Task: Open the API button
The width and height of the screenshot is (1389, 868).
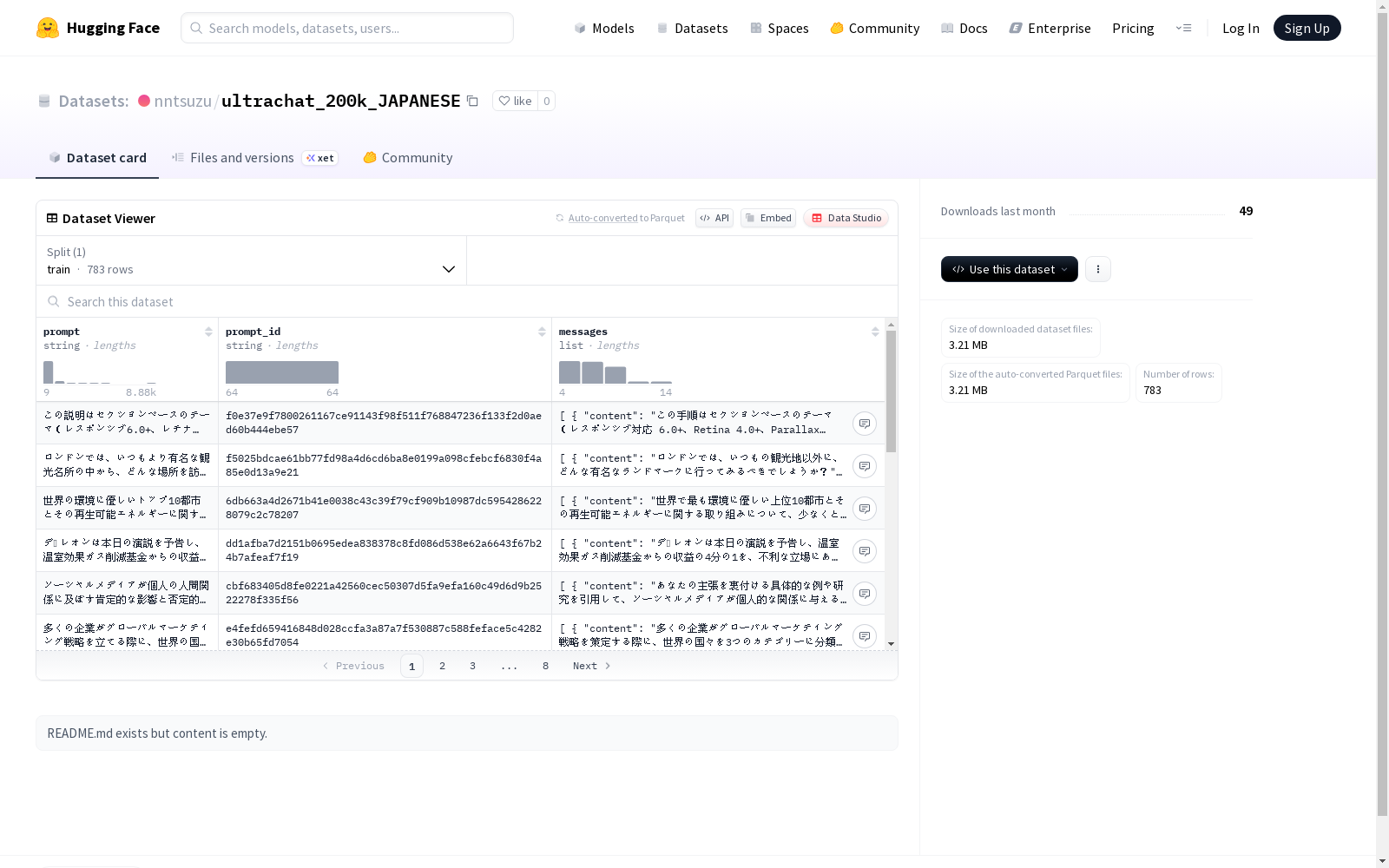Action: coord(714,218)
